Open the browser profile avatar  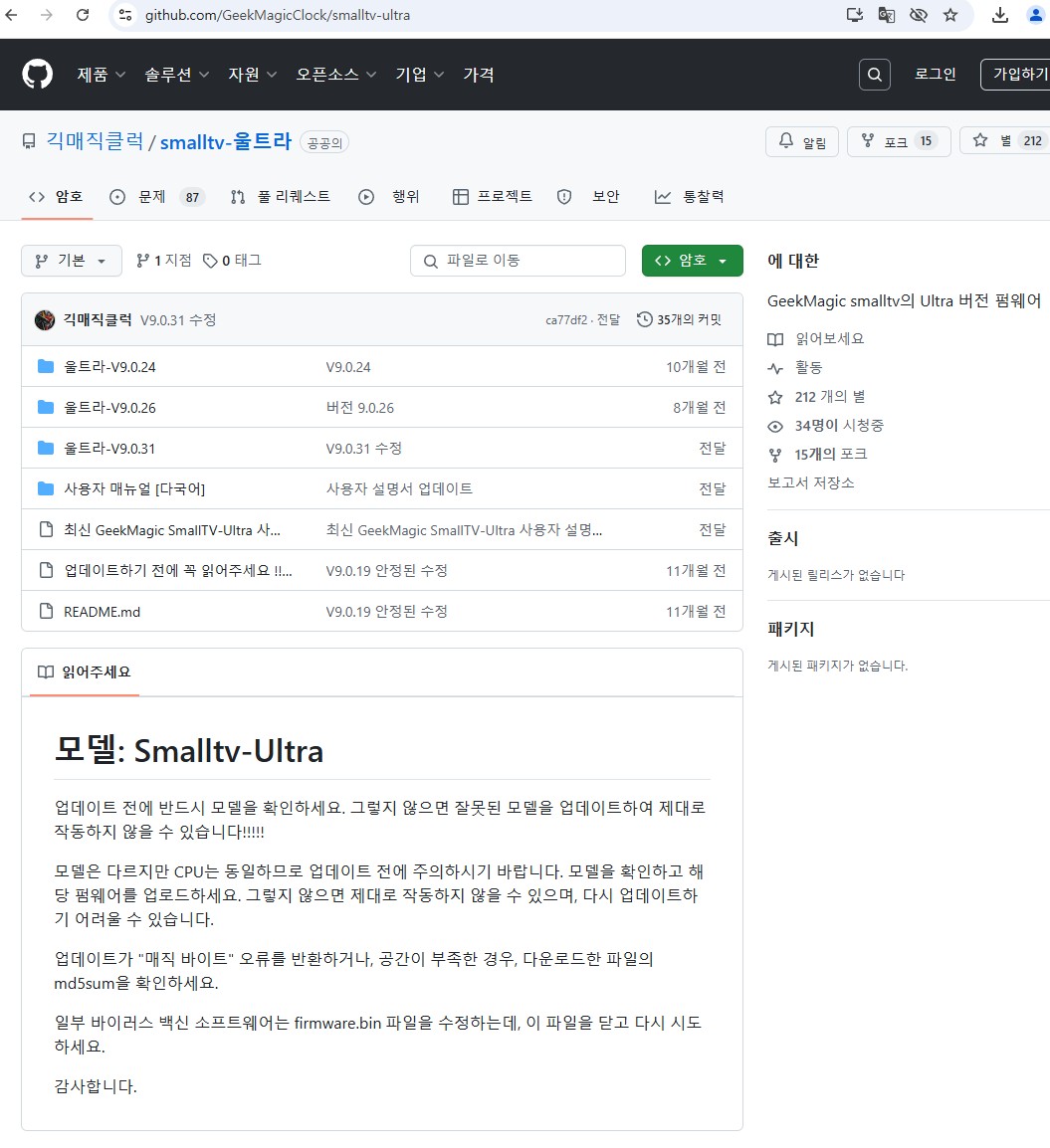pos(1035,15)
